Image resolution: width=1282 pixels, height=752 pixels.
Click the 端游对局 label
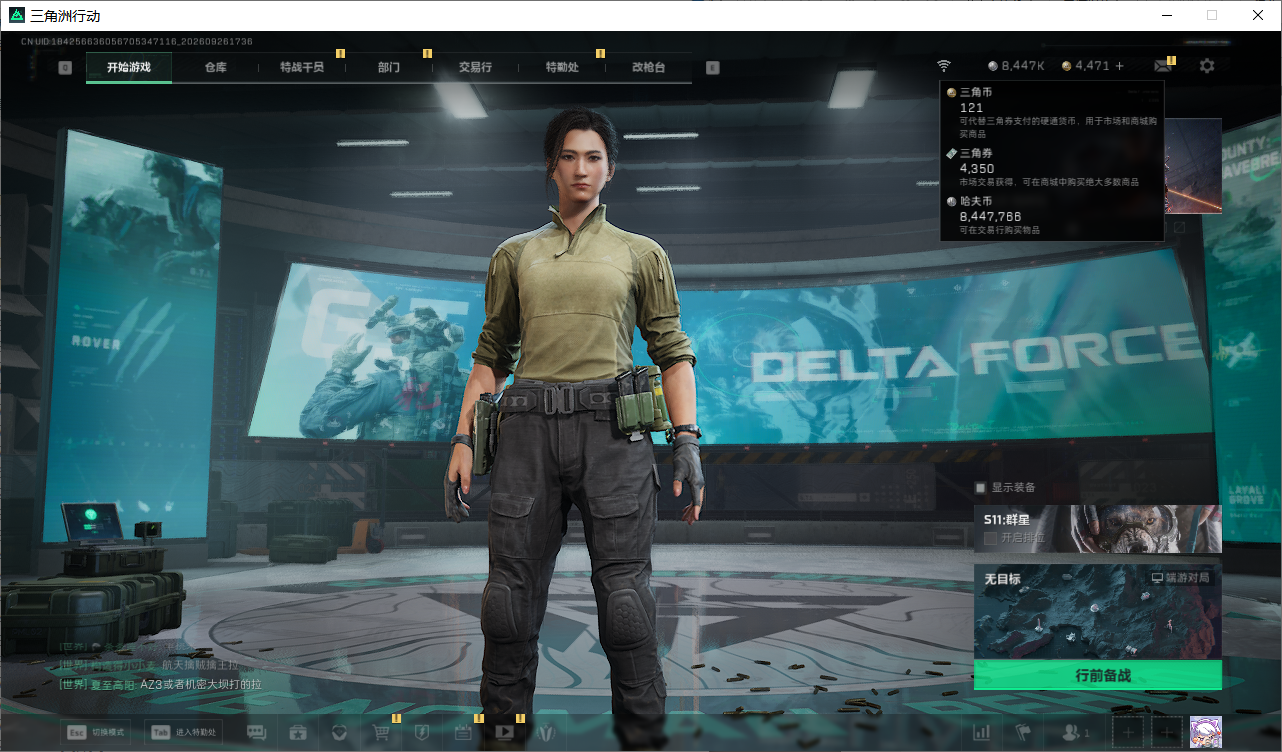tap(1180, 578)
